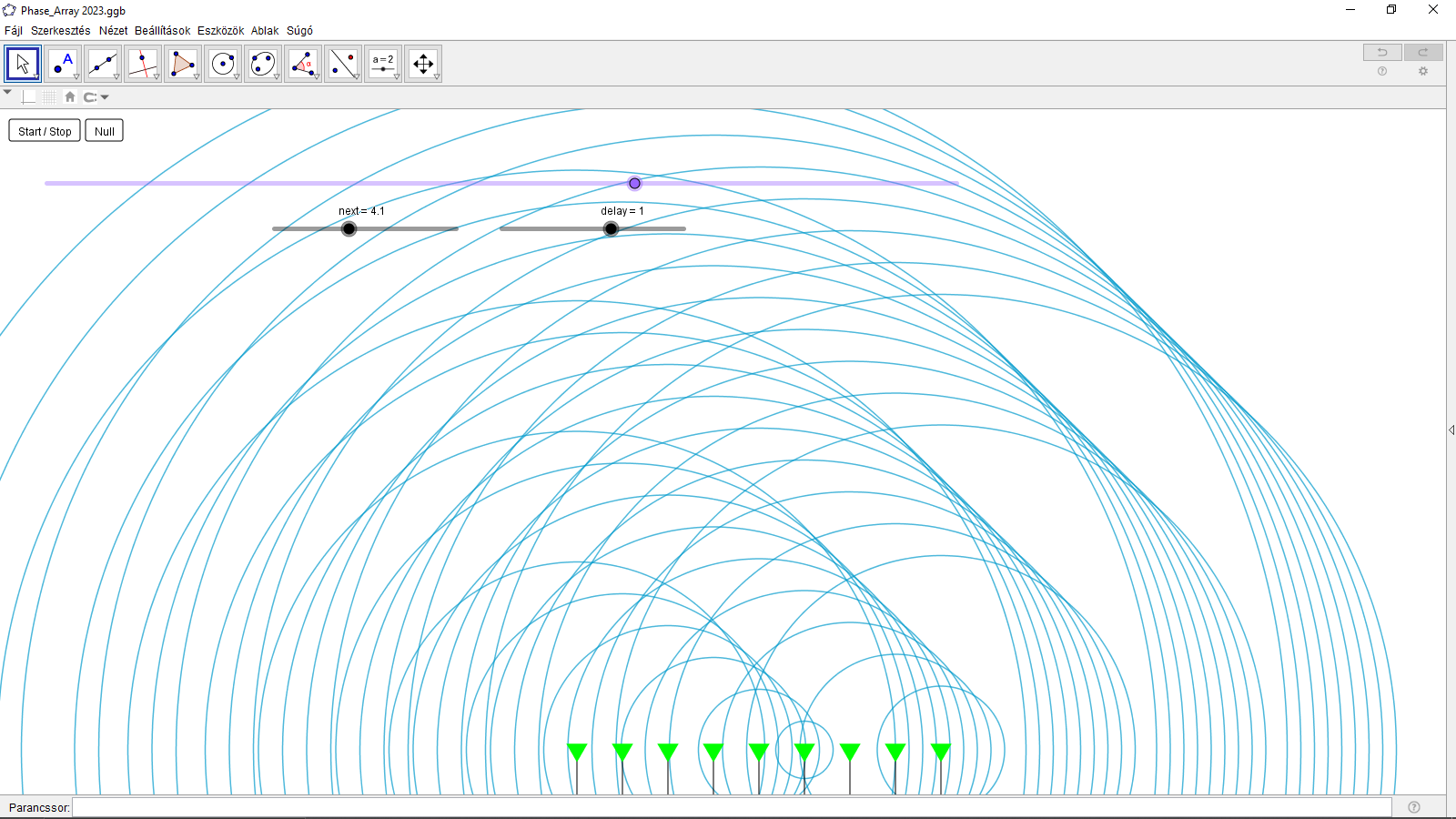
Task: Select the Move arrow tool
Action: pyautogui.click(x=23, y=64)
